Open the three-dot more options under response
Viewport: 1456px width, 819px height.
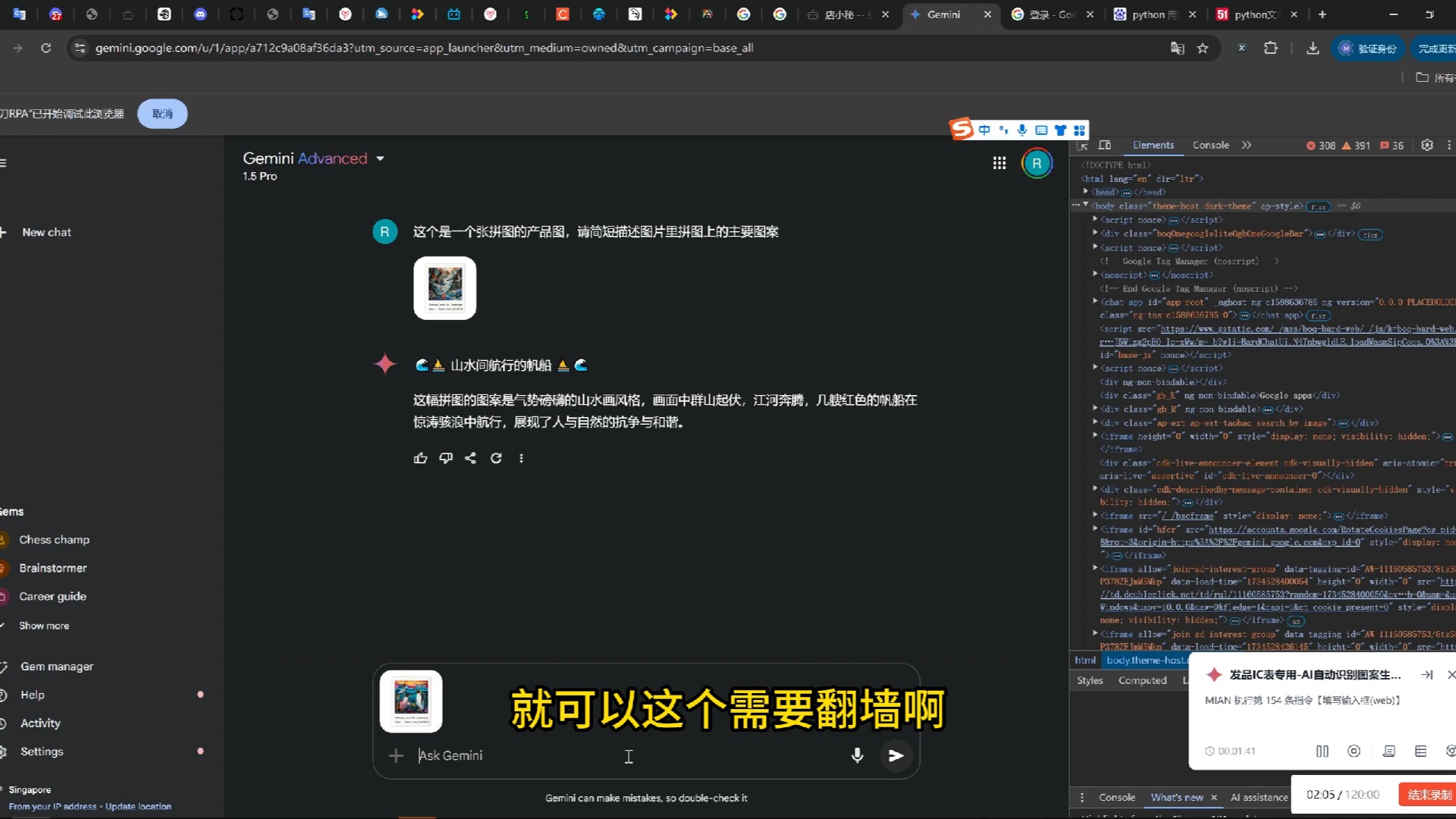pos(521,458)
